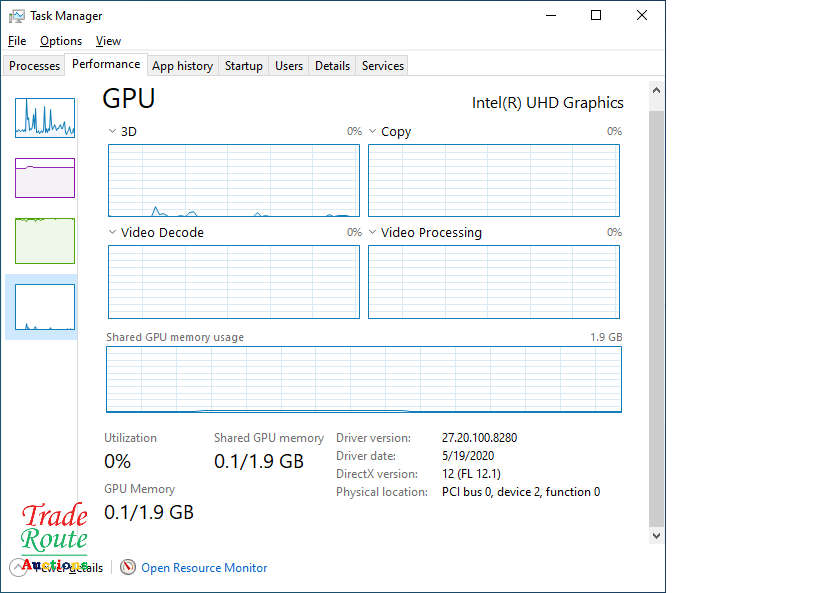The height and width of the screenshot is (593, 819).
Task: Click the scrollbar up arrow
Action: (656, 90)
